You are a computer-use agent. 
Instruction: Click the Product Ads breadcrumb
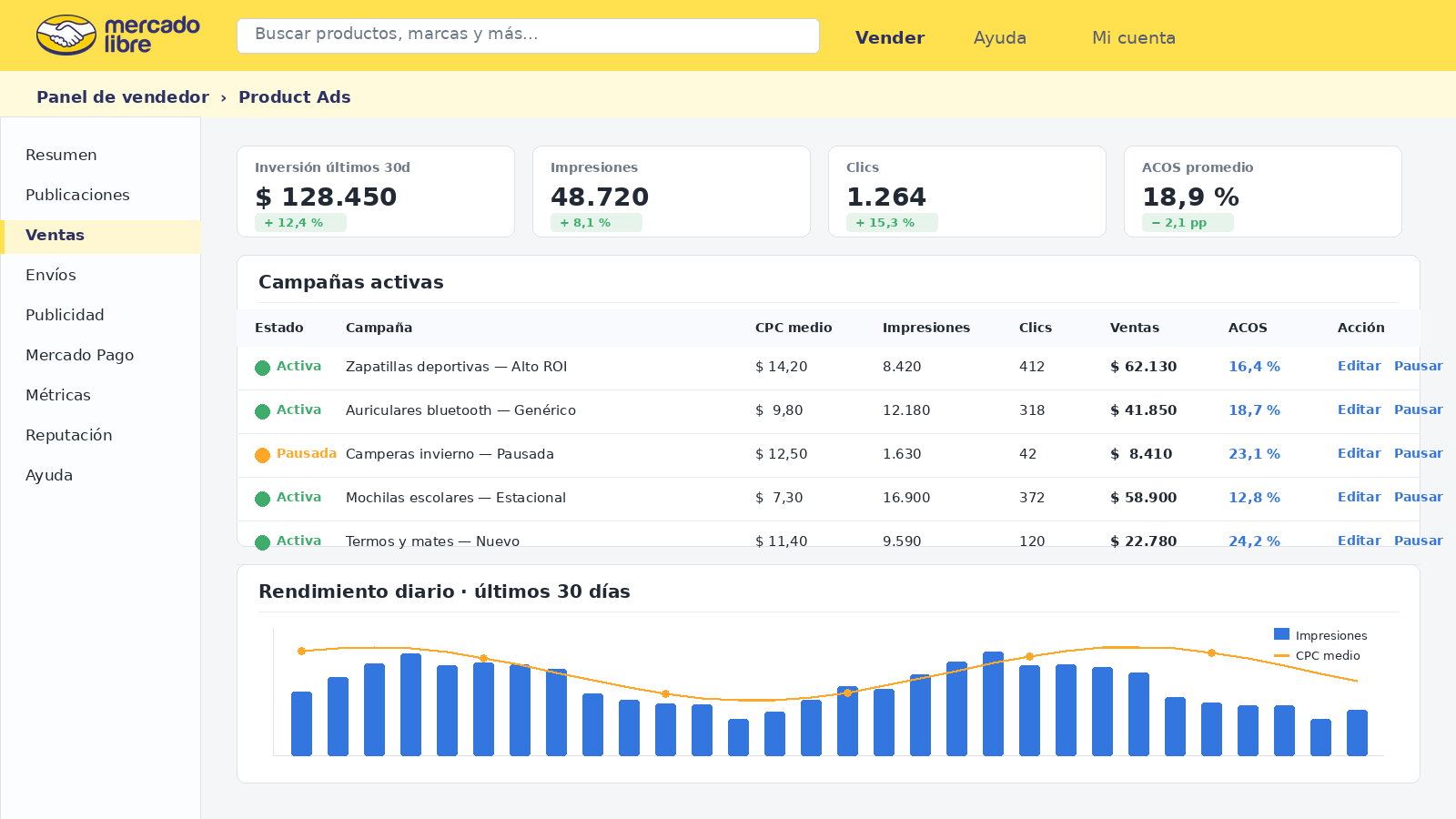[x=295, y=96]
